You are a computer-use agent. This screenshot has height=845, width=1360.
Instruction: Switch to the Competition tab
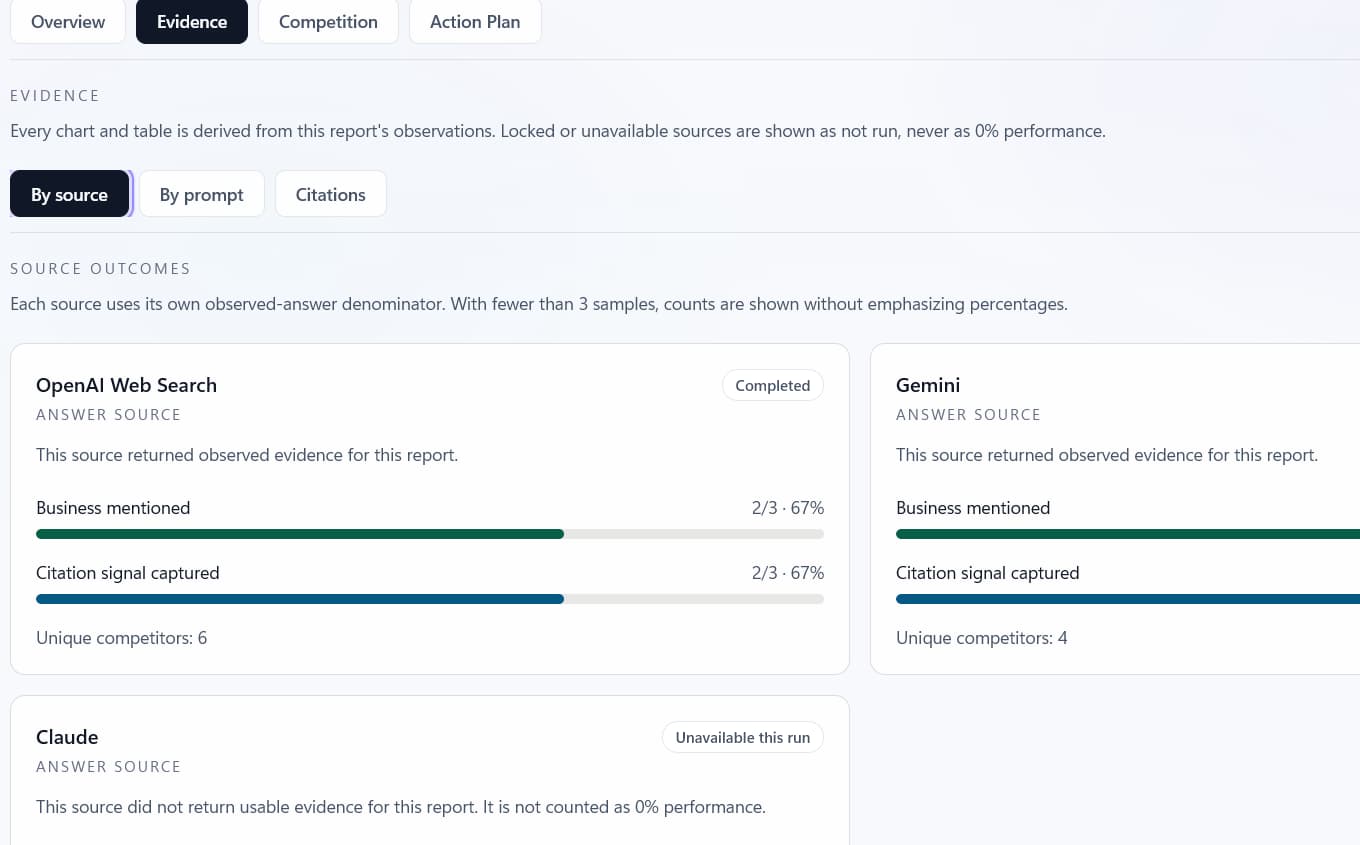pos(328,22)
